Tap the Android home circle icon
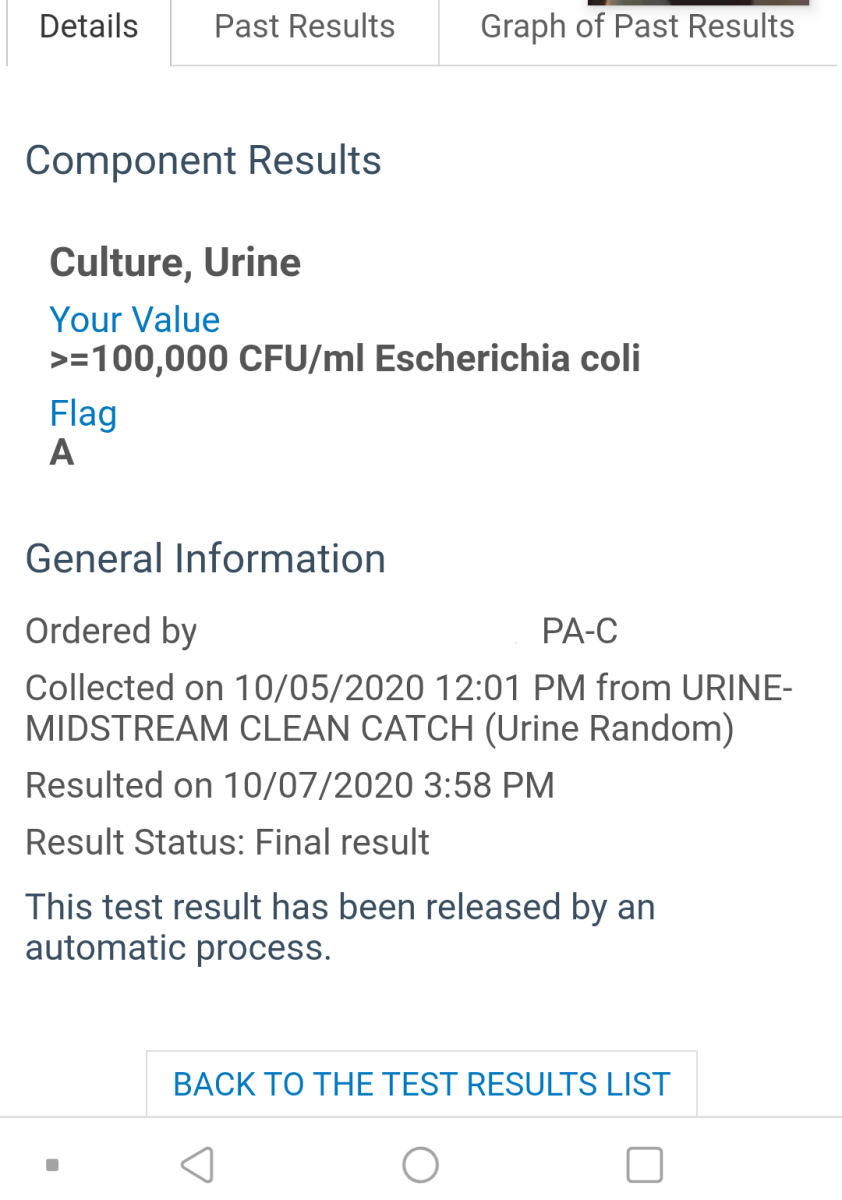This screenshot has height=1200, width=842. tap(420, 1164)
